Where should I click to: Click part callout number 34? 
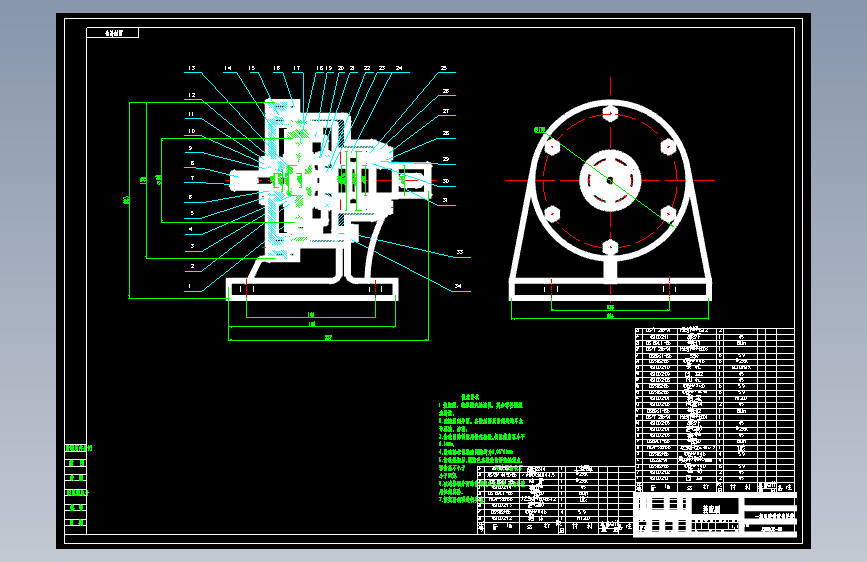coord(458,286)
